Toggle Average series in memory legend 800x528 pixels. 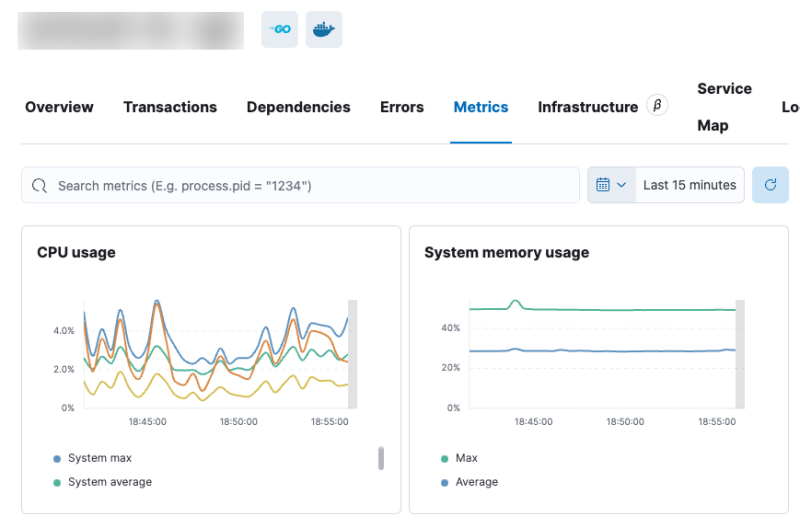476,482
